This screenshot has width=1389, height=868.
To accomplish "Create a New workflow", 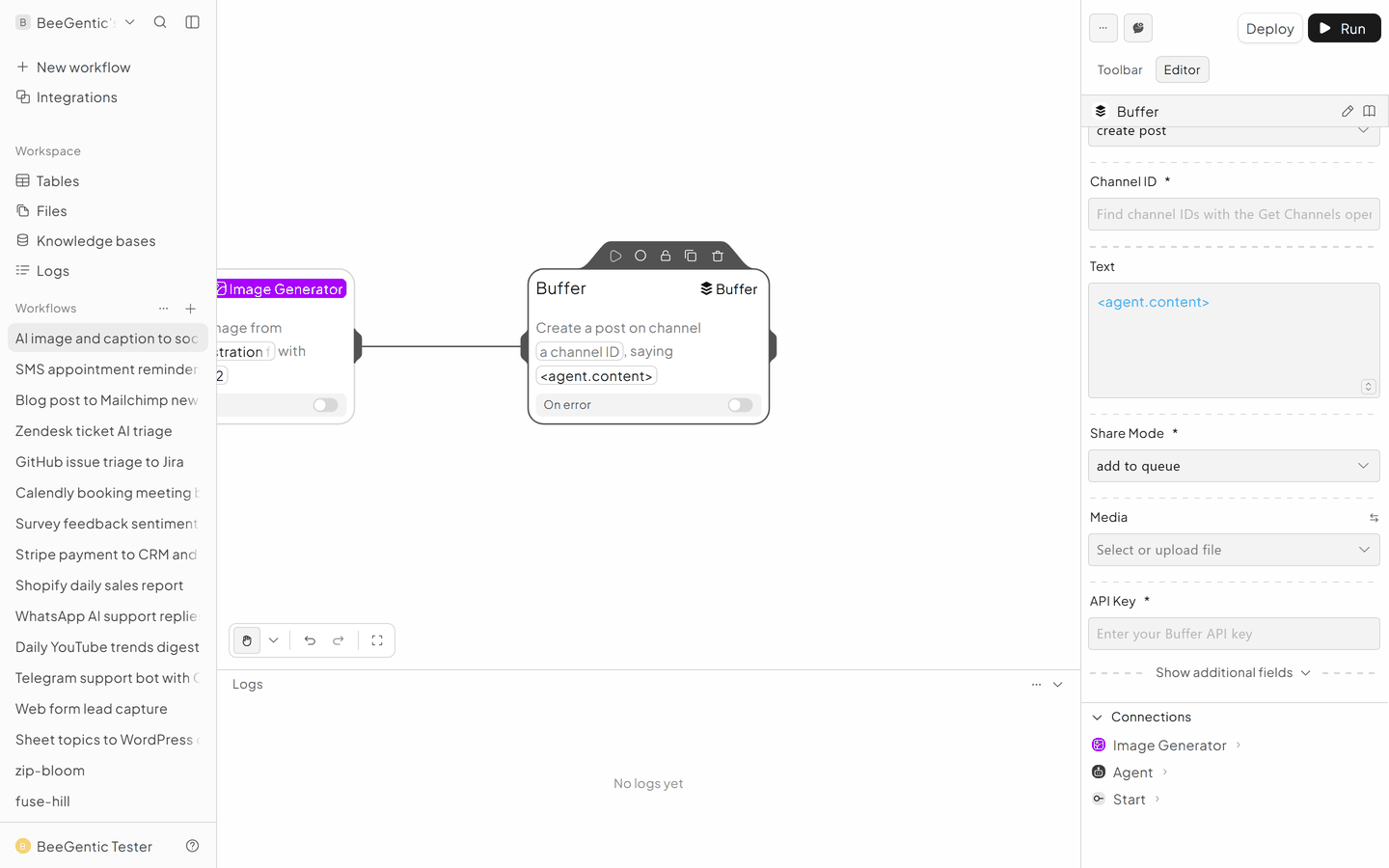I will point(108,68).
